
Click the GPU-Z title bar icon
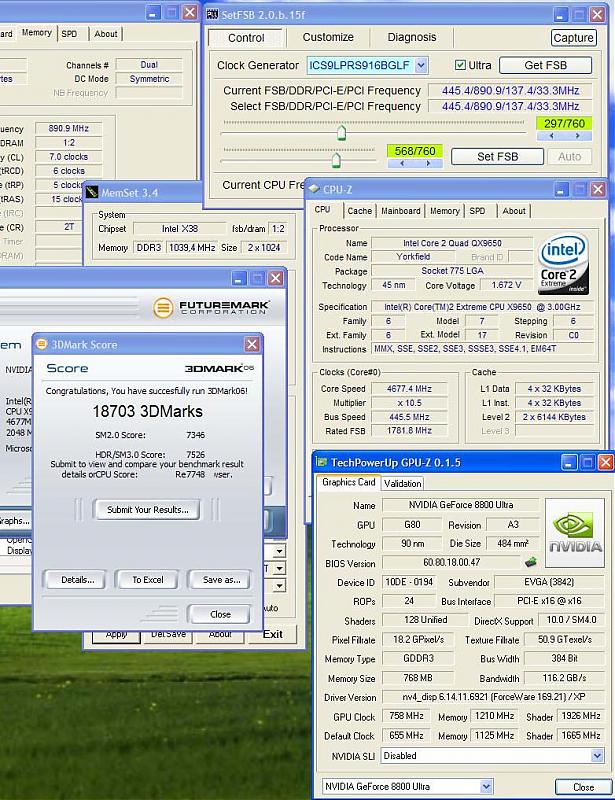point(322,462)
